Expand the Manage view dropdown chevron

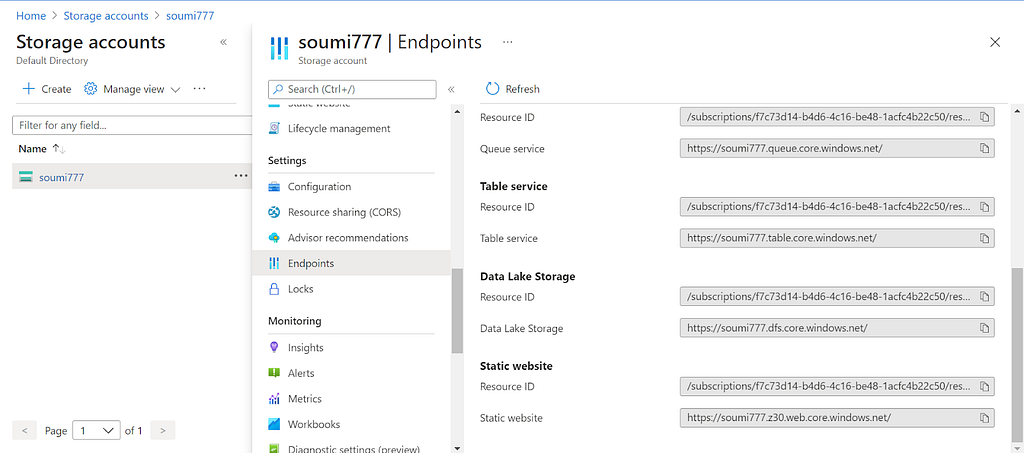(175, 89)
